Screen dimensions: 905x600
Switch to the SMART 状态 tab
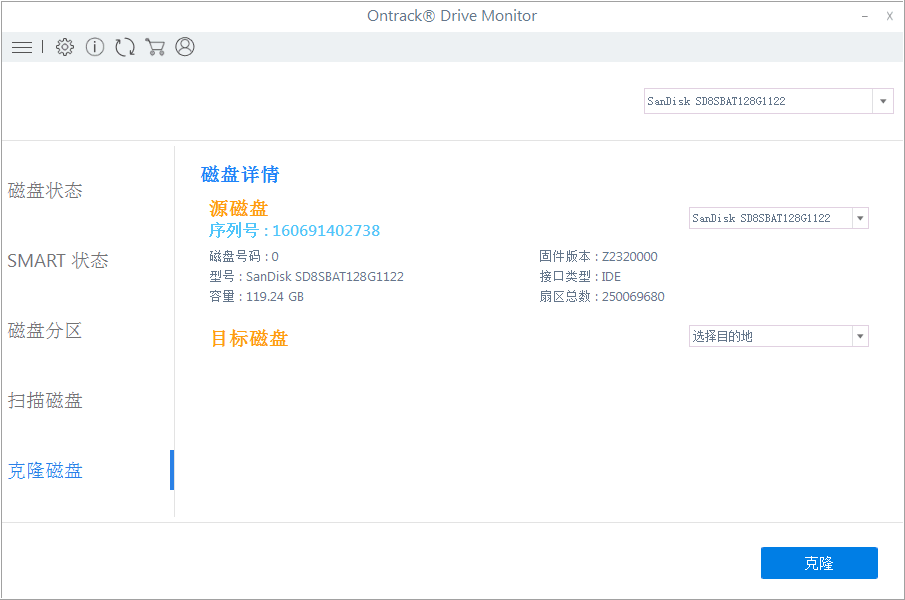[x=58, y=261]
